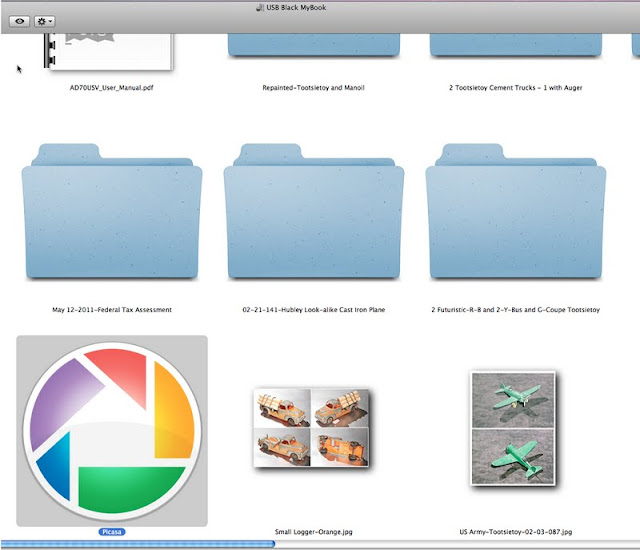The width and height of the screenshot is (640, 550).
Task: Click the Small Logger-Orange.jpg file name
Action: [x=313, y=532]
